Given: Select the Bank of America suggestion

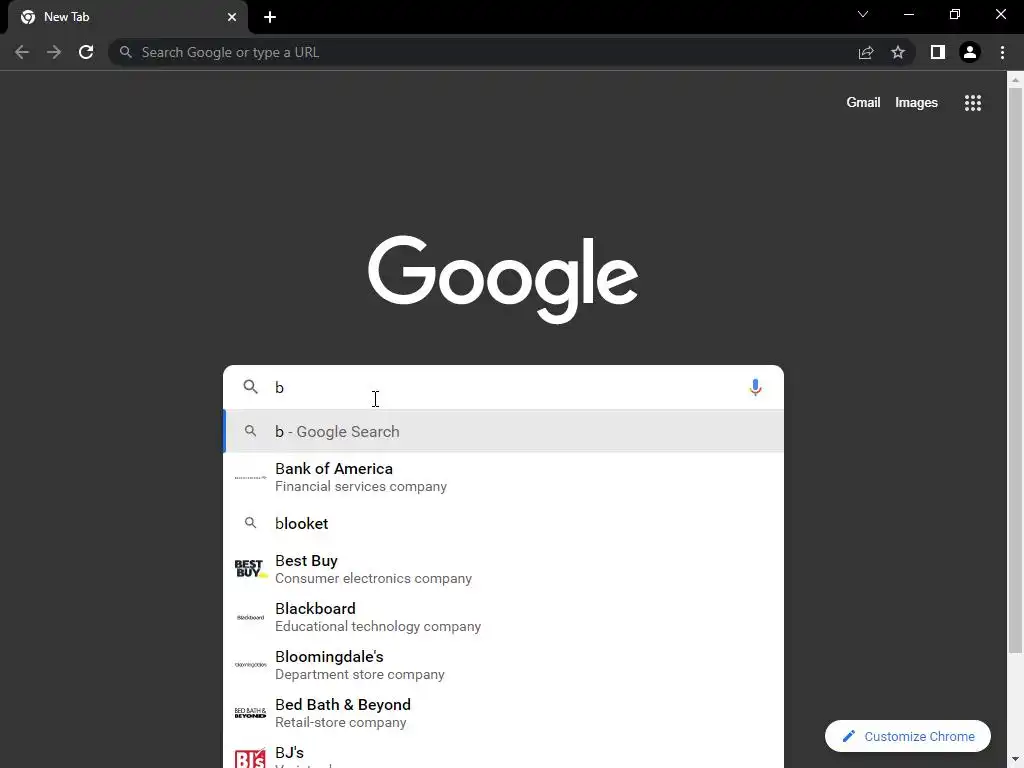Looking at the screenshot, I should point(504,477).
